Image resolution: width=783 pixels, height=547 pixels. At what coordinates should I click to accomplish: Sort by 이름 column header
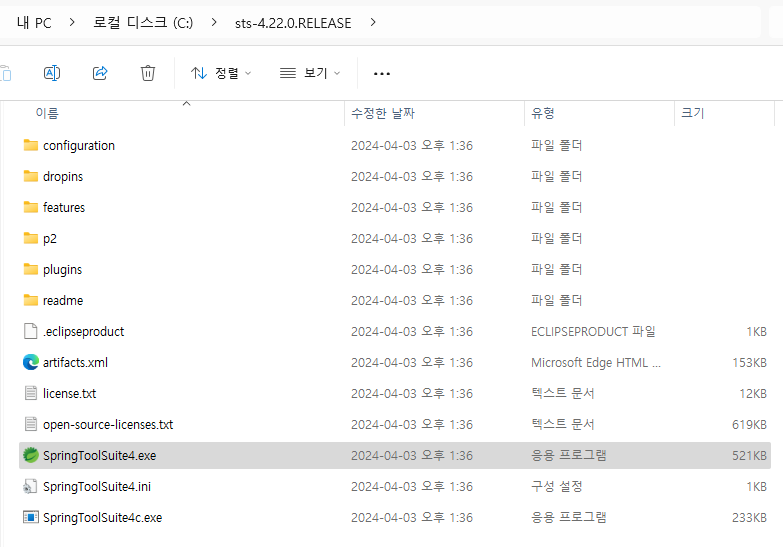(x=47, y=113)
